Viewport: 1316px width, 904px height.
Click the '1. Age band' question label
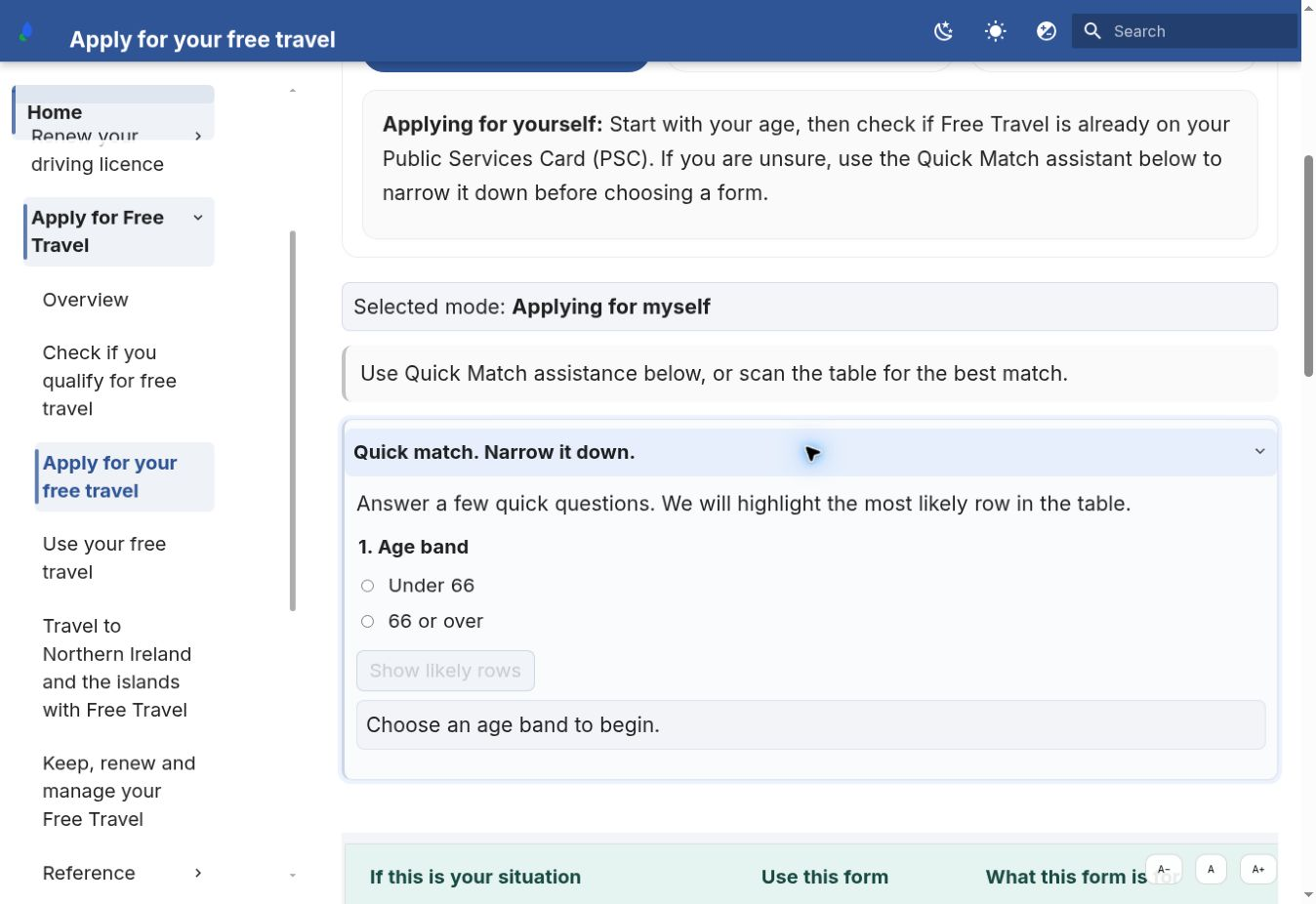413,547
